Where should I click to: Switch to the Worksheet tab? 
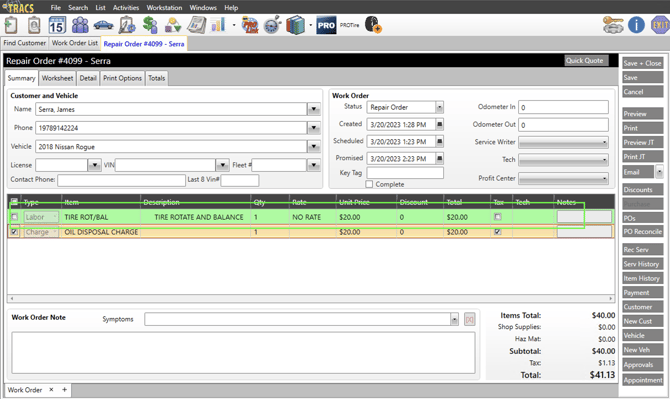(x=57, y=78)
